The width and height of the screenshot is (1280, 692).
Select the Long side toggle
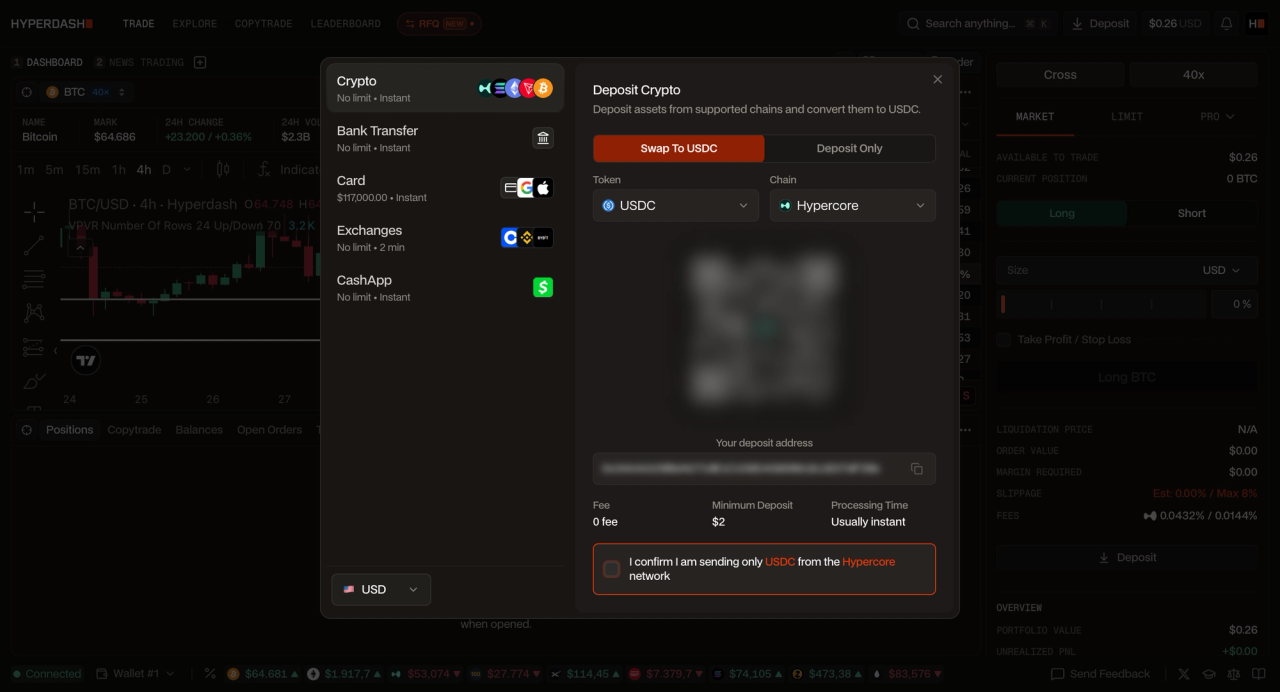1062,213
